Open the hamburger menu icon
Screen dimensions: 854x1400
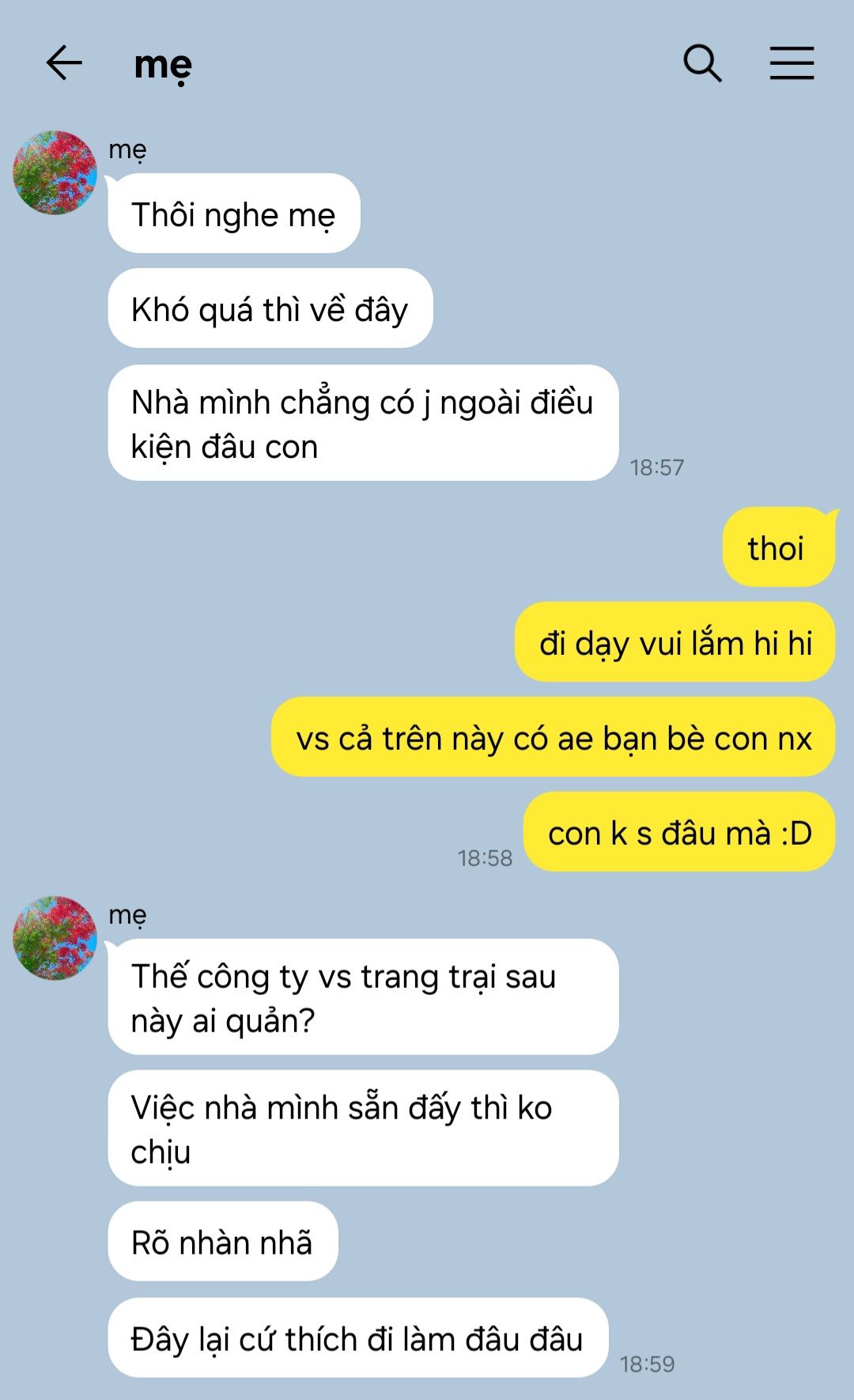pyautogui.click(x=792, y=63)
